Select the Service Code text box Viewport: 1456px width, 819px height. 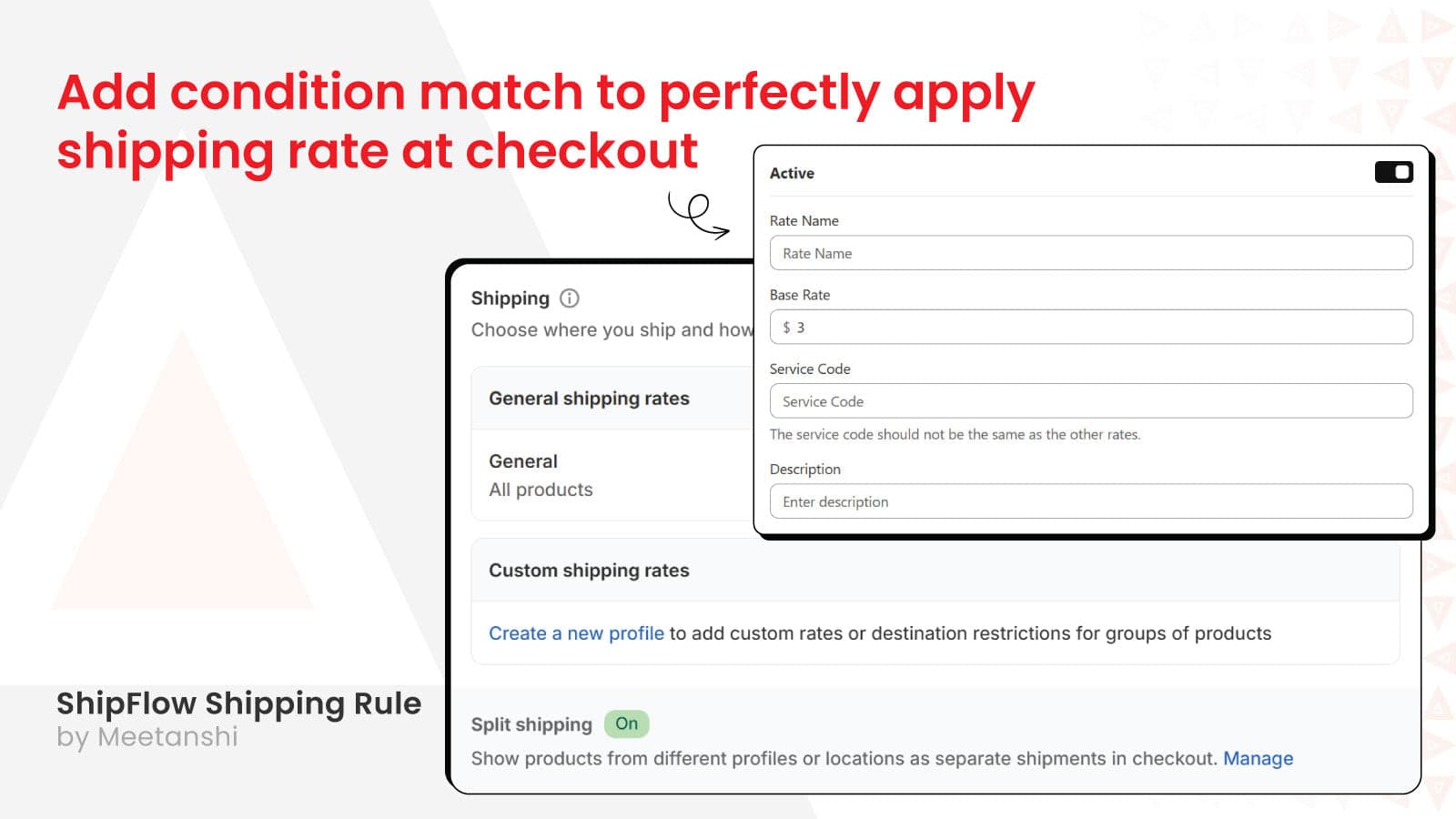pos(1090,401)
